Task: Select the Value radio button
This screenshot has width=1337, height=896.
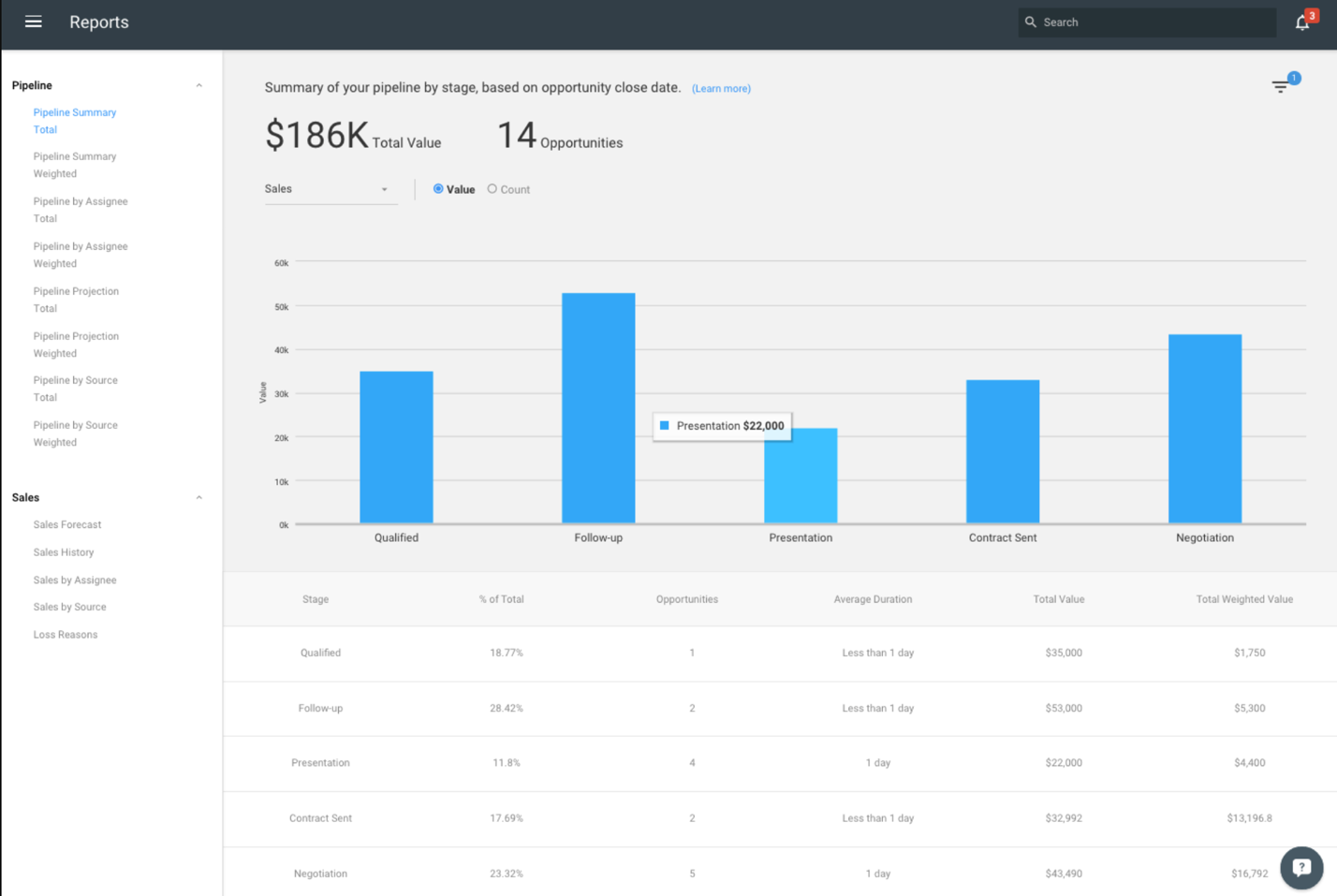Action: 438,189
